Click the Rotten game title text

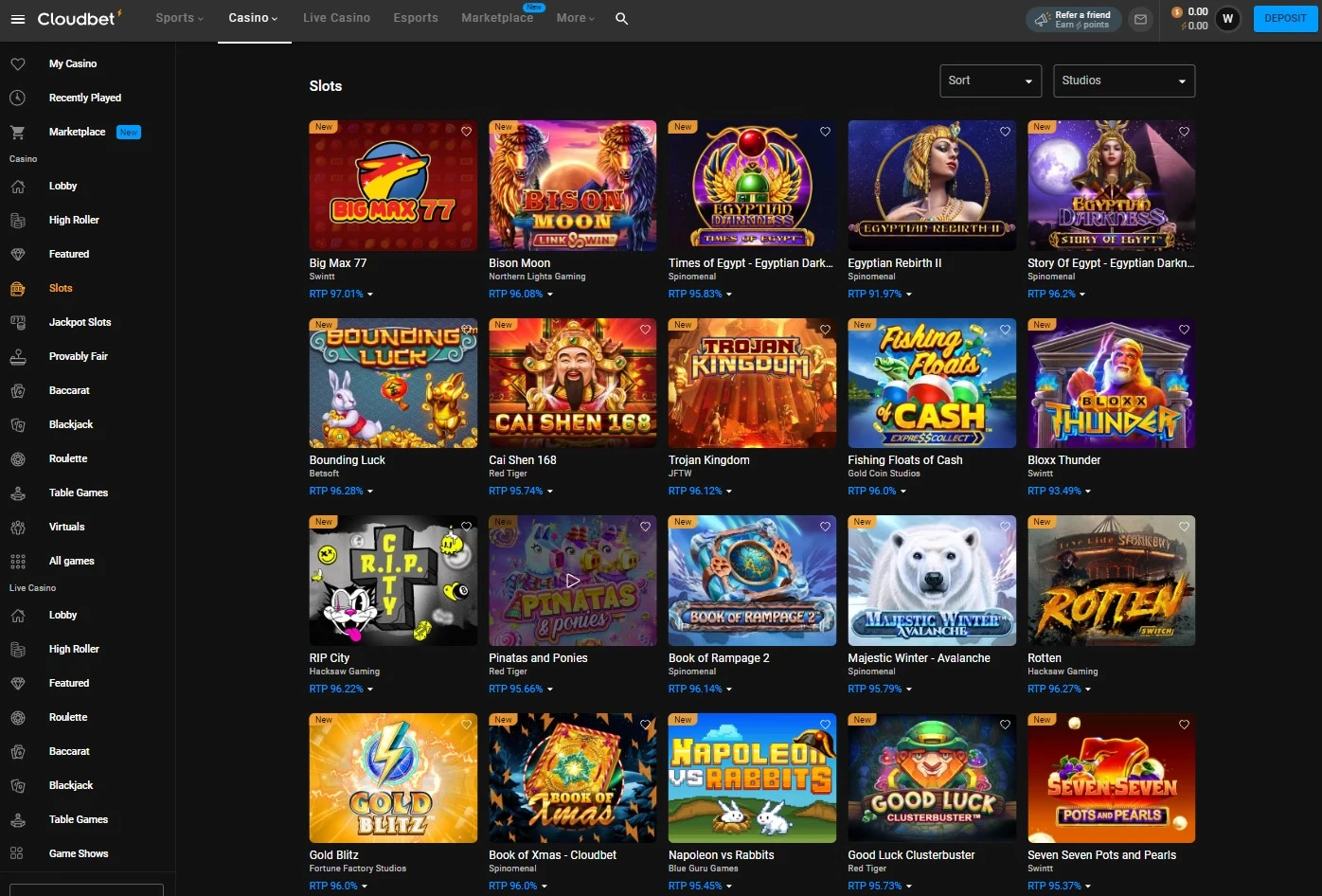pos(1045,657)
